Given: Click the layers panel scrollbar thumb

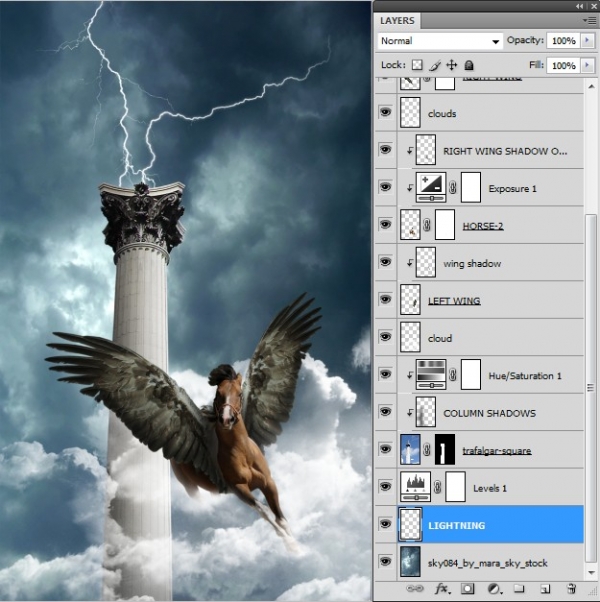Looking at the screenshot, I should click(591, 388).
